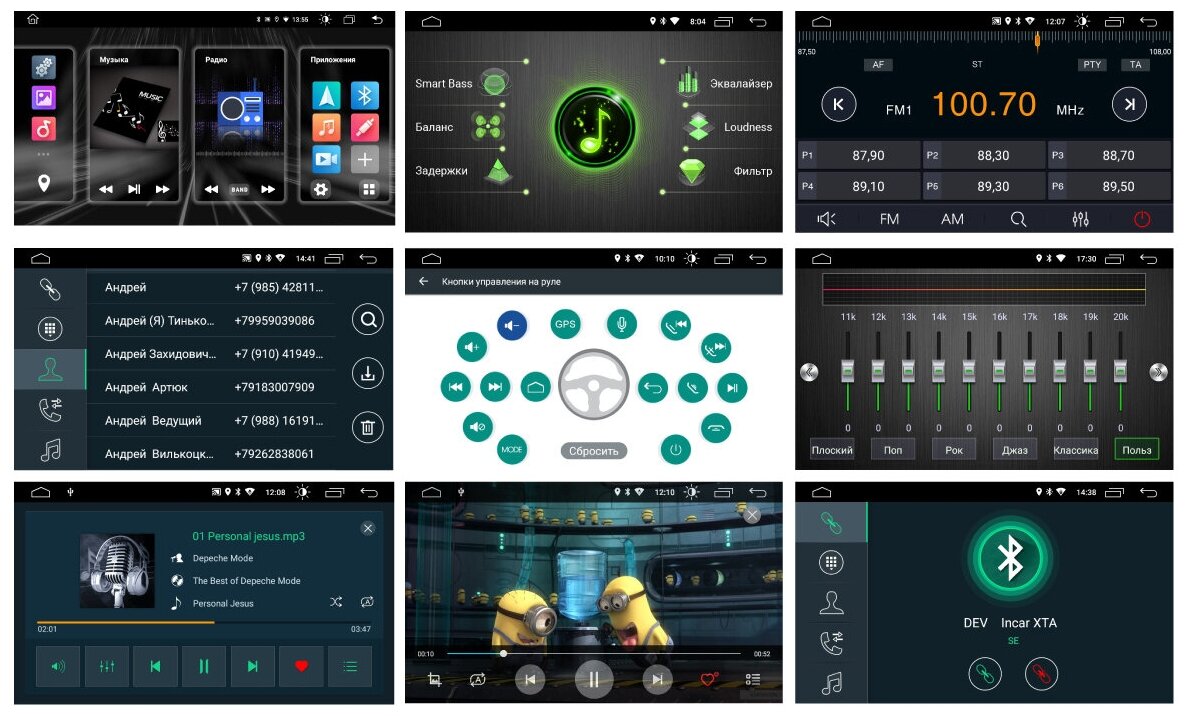The image size is (1188, 716).
Task: Open Bluetooth music tab in contacts screen sidebar
Action: [50, 451]
